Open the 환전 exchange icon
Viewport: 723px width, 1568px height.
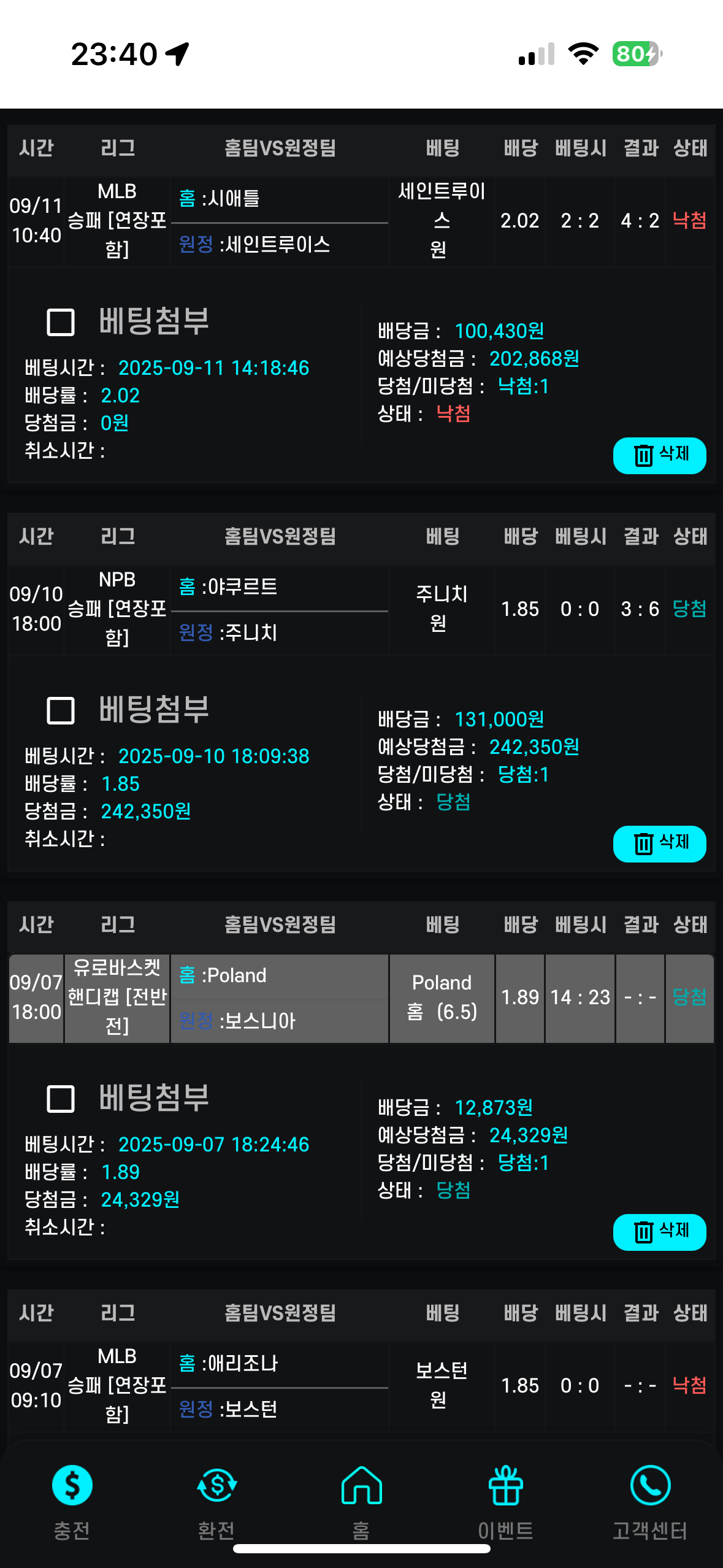tap(216, 1485)
